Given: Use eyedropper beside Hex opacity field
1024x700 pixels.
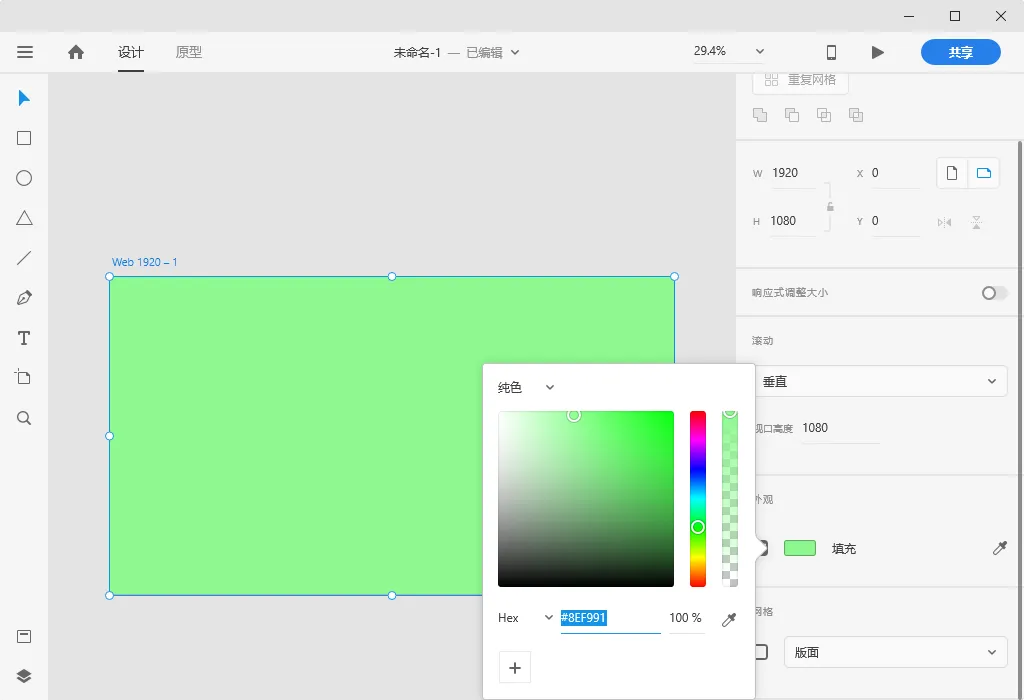Looking at the screenshot, I should [729, 620].
